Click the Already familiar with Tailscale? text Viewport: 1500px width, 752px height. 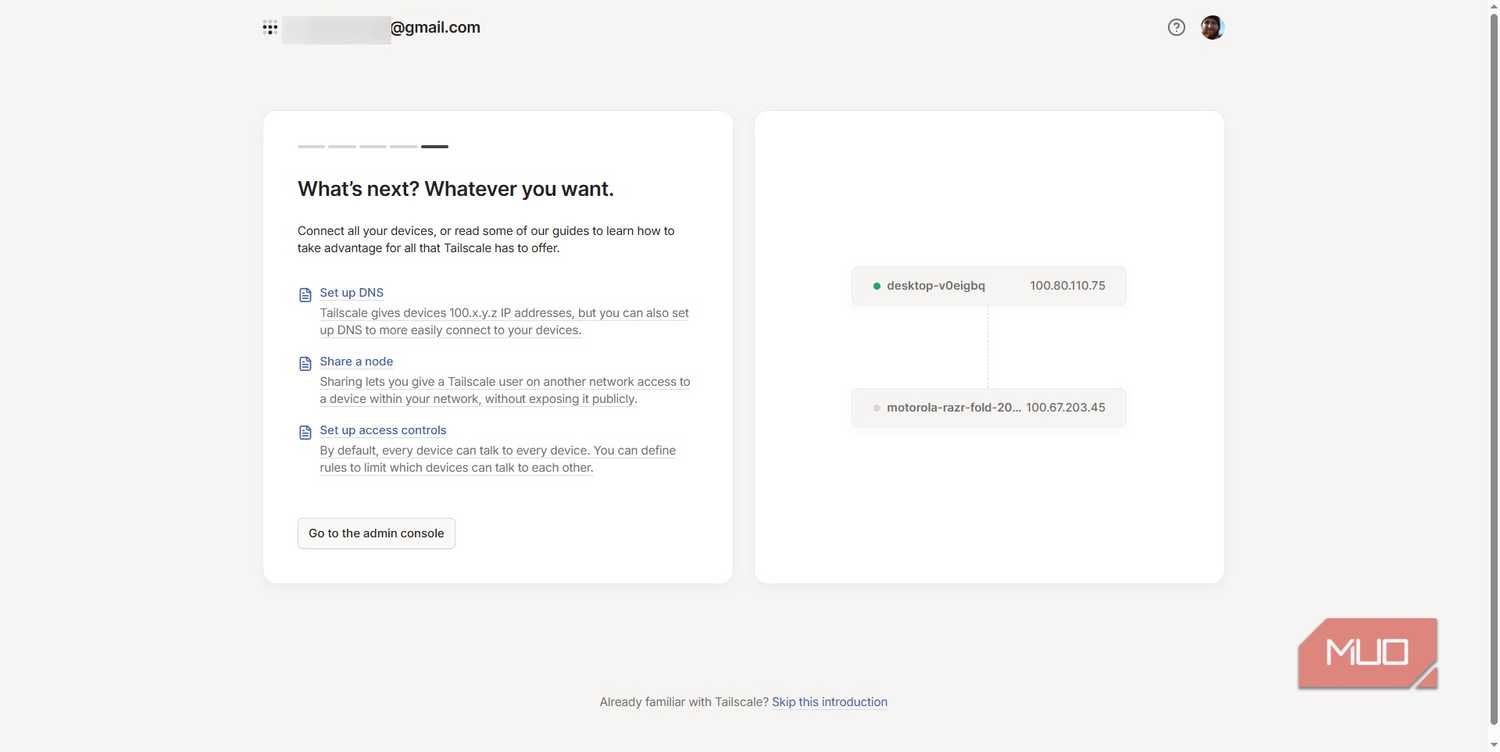684,702
